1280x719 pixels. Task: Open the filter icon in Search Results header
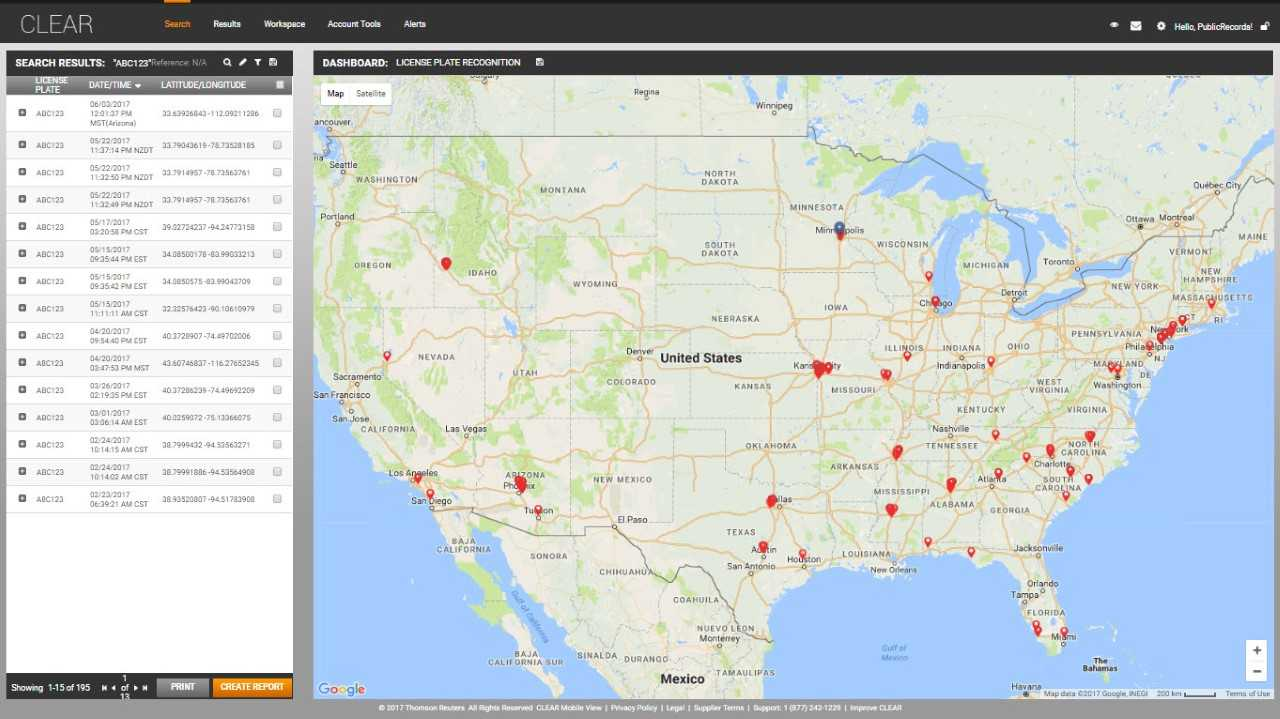point(258,62)
